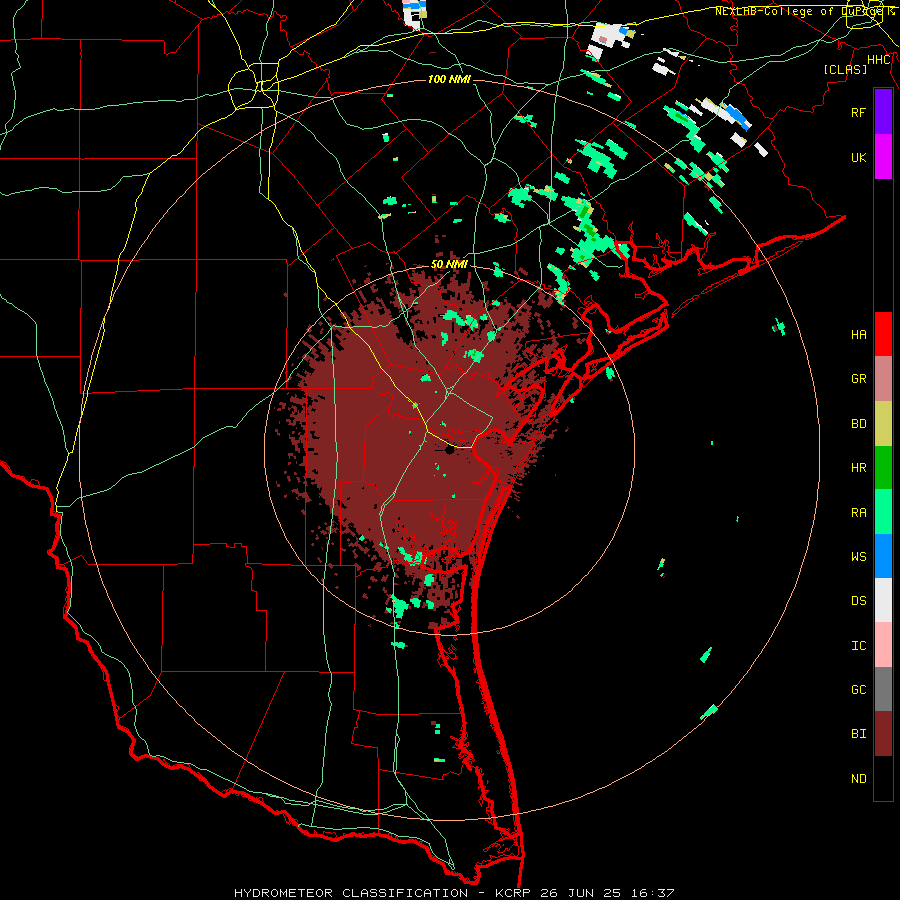This screenshot has height=900, width=900.
Task: Click the [CLAS] legend heading
Action: (x=845, y=69)
